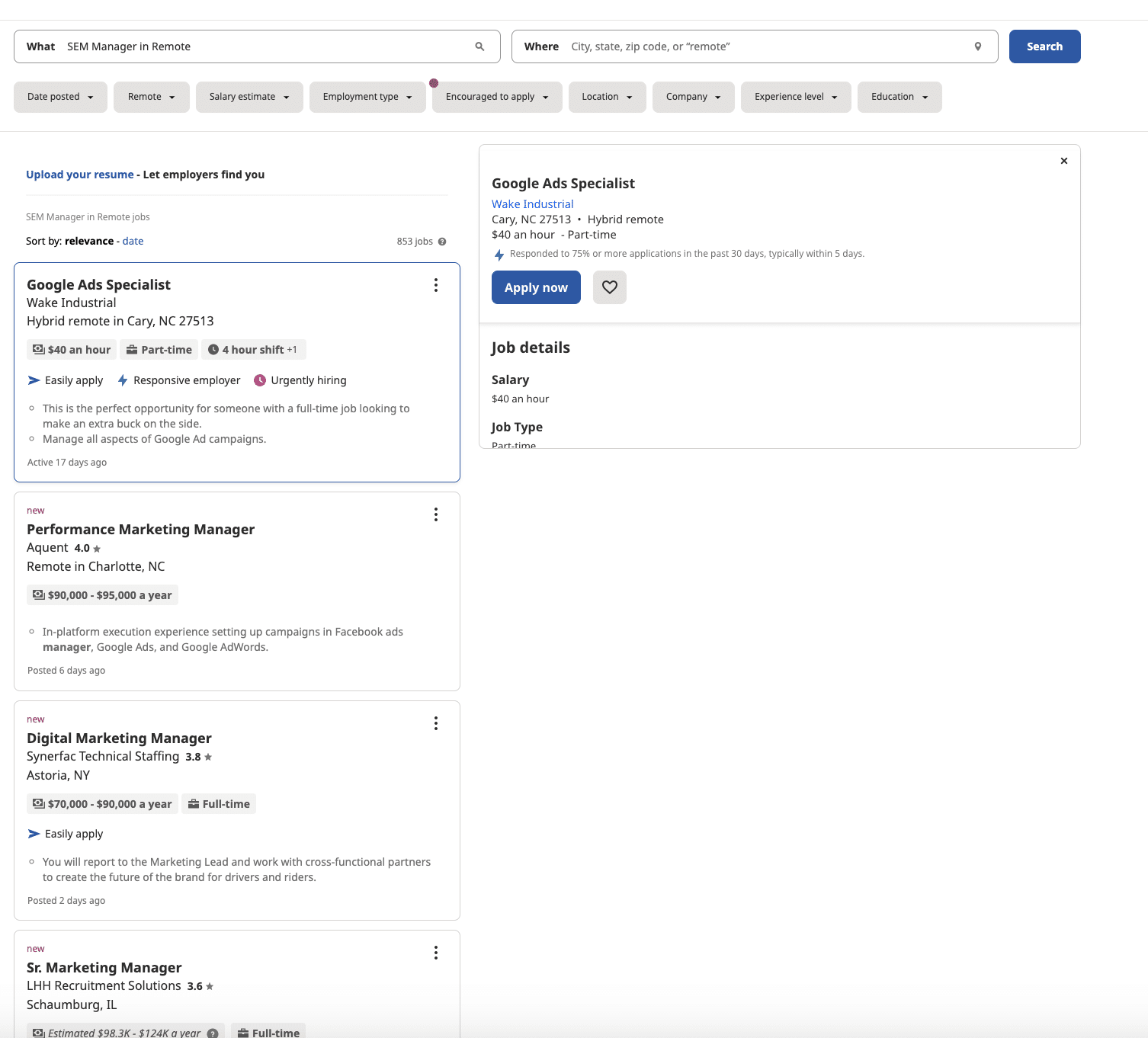Click the Part-time tag on Google Ads card
This screenshot has height=1038, width=1148.
pos(159,350)
